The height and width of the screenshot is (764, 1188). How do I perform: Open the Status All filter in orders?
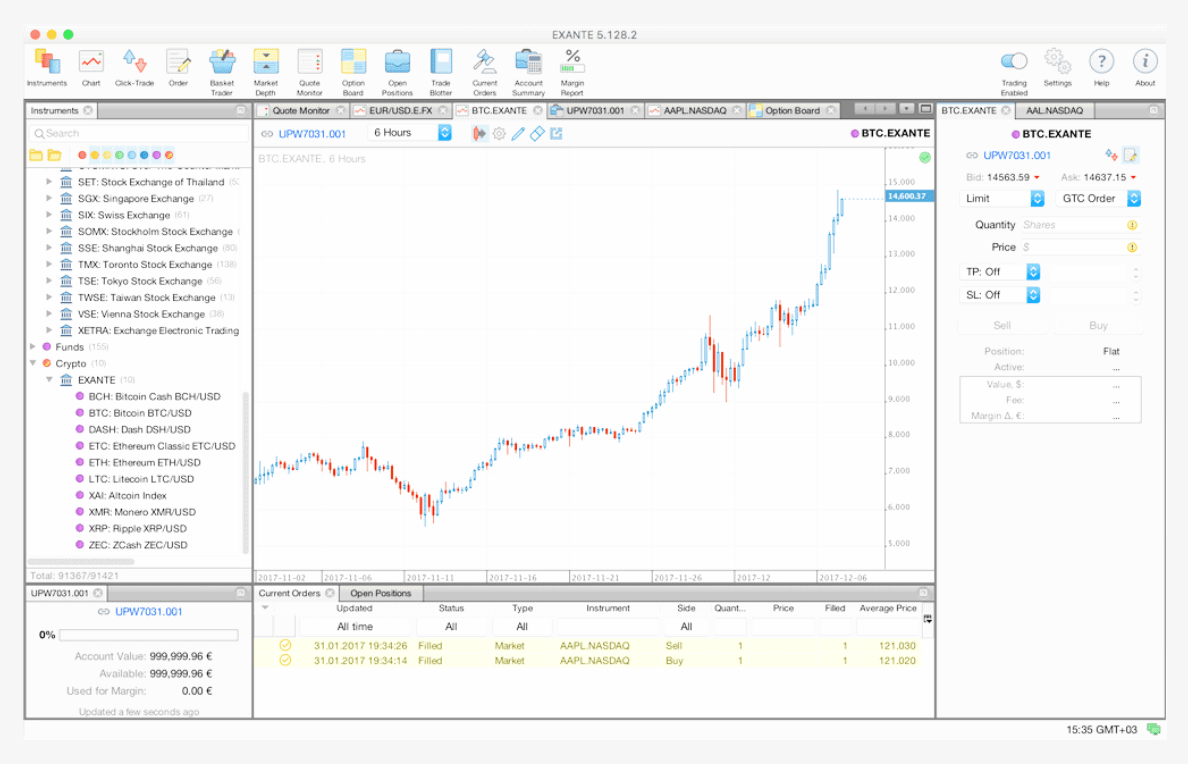point(451,627)
